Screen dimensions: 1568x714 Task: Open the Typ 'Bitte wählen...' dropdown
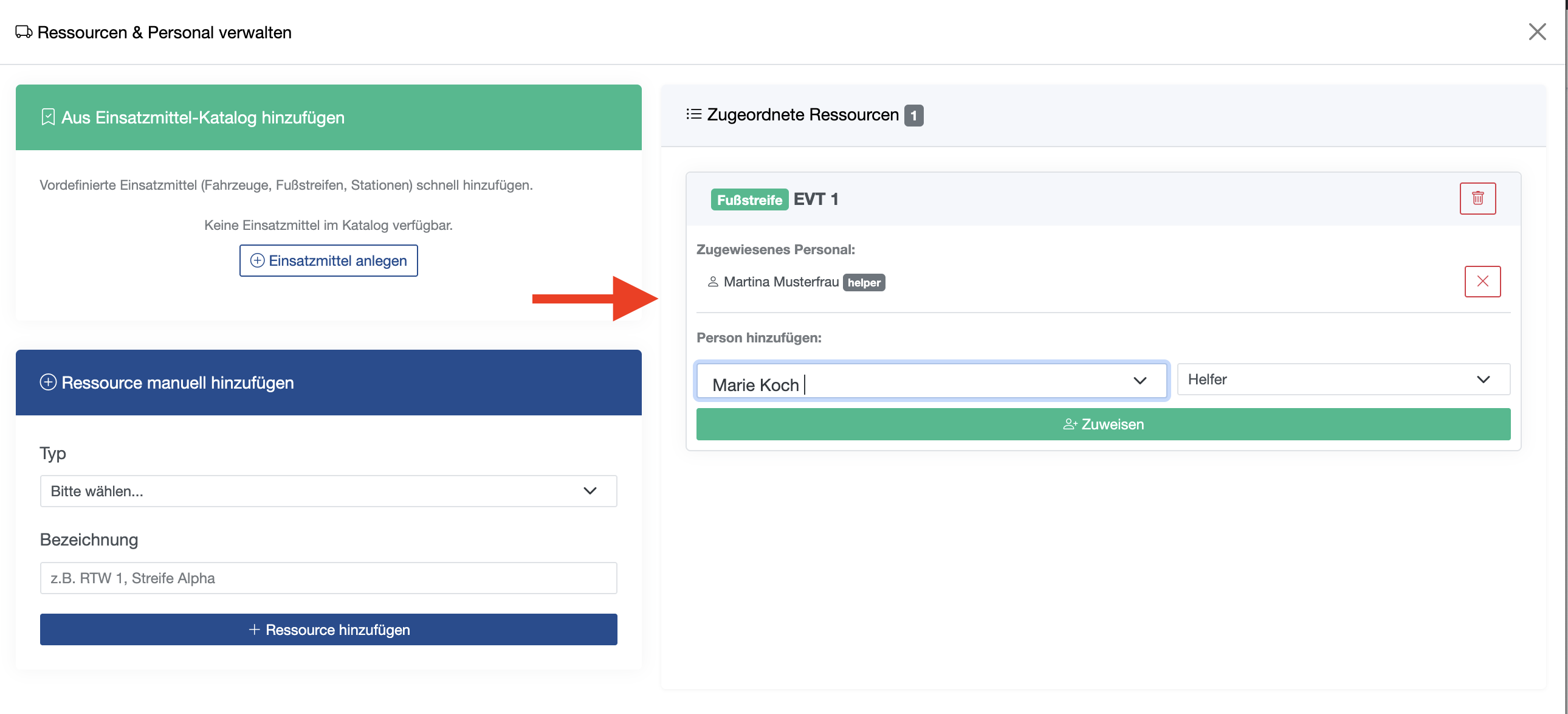[x=329, y=490]
